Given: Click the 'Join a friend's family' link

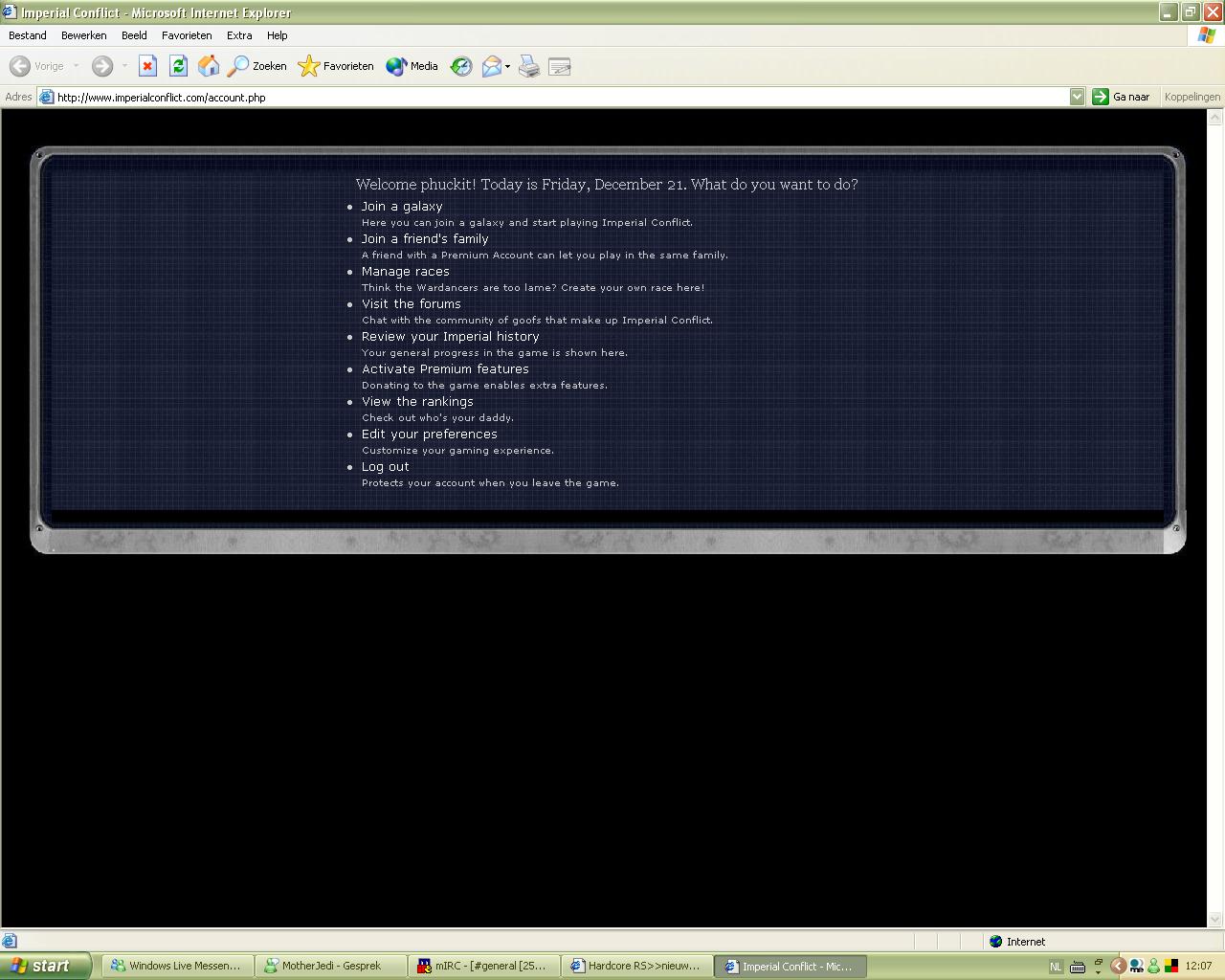Looking at the screenshot, I should click(425, 239).
